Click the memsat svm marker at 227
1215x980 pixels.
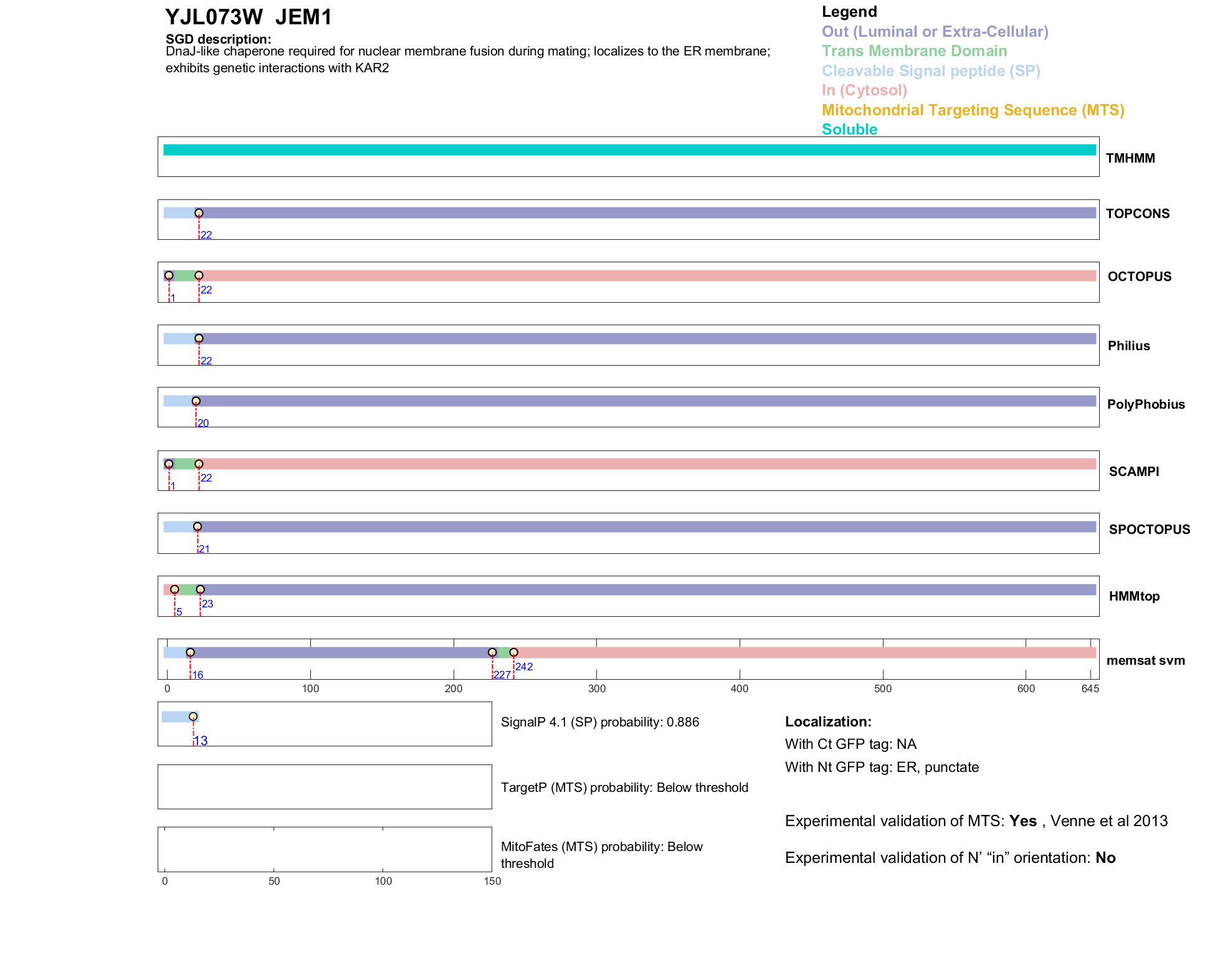[x=492, y=652]
